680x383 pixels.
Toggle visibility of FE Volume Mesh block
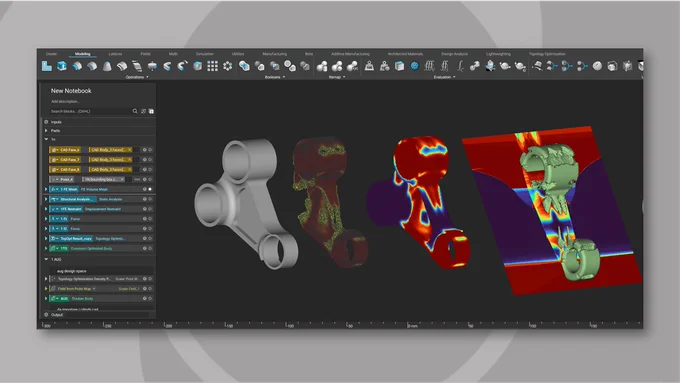150,189
